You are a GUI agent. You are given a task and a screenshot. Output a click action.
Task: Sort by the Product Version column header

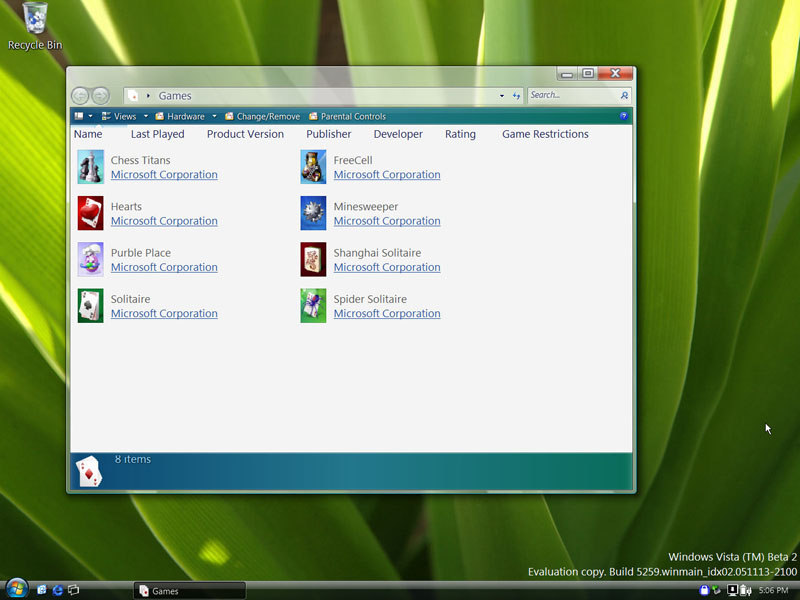[245, 134]
